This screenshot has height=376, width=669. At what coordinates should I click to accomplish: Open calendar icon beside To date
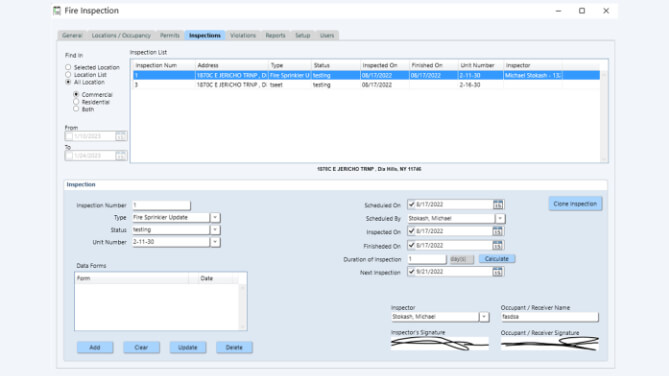click(121, 156)
